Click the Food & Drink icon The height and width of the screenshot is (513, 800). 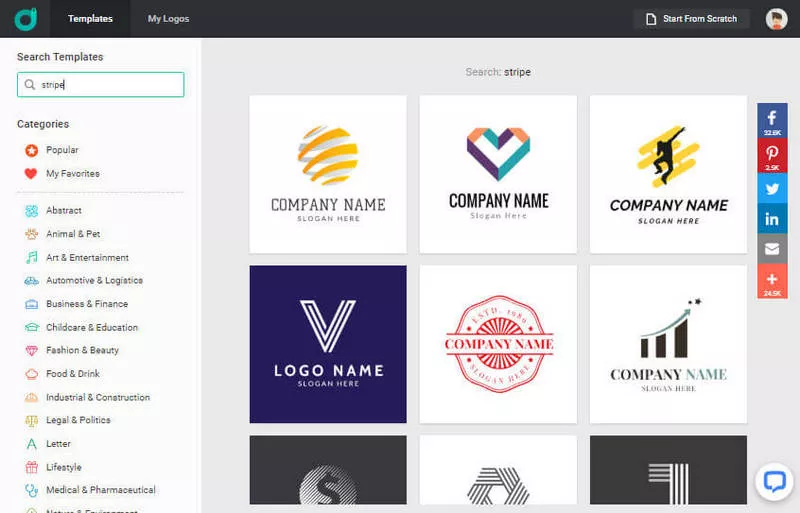click(32, 374)
